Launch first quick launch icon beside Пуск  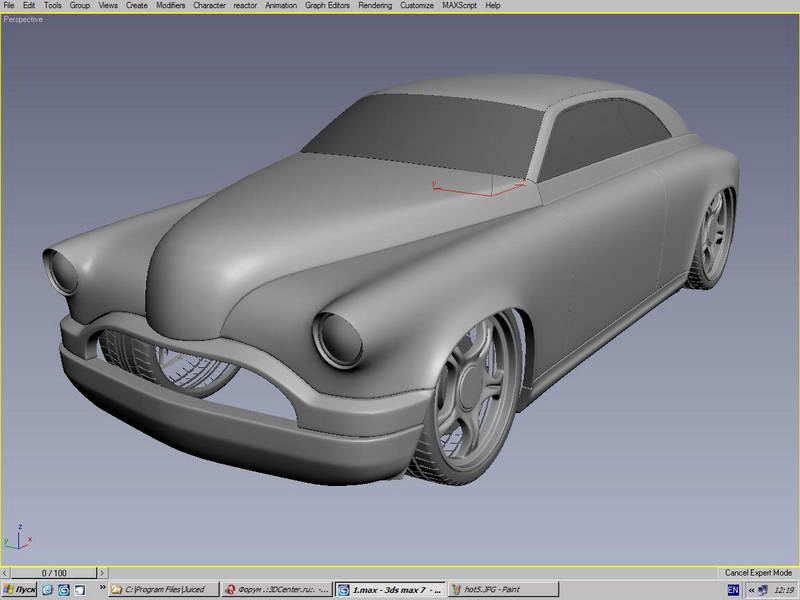[47, 590]
